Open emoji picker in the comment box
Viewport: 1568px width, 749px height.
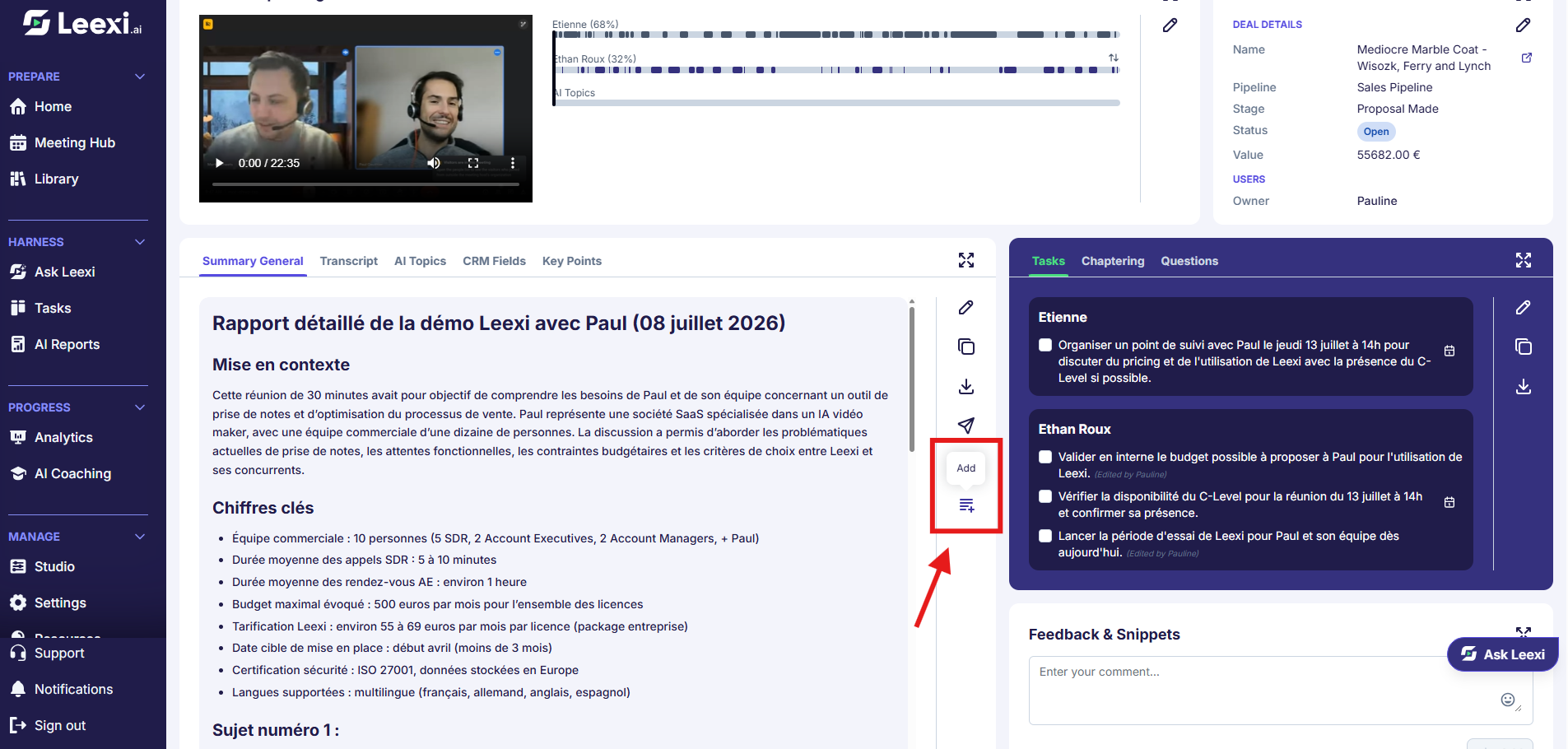point(1508,700)
